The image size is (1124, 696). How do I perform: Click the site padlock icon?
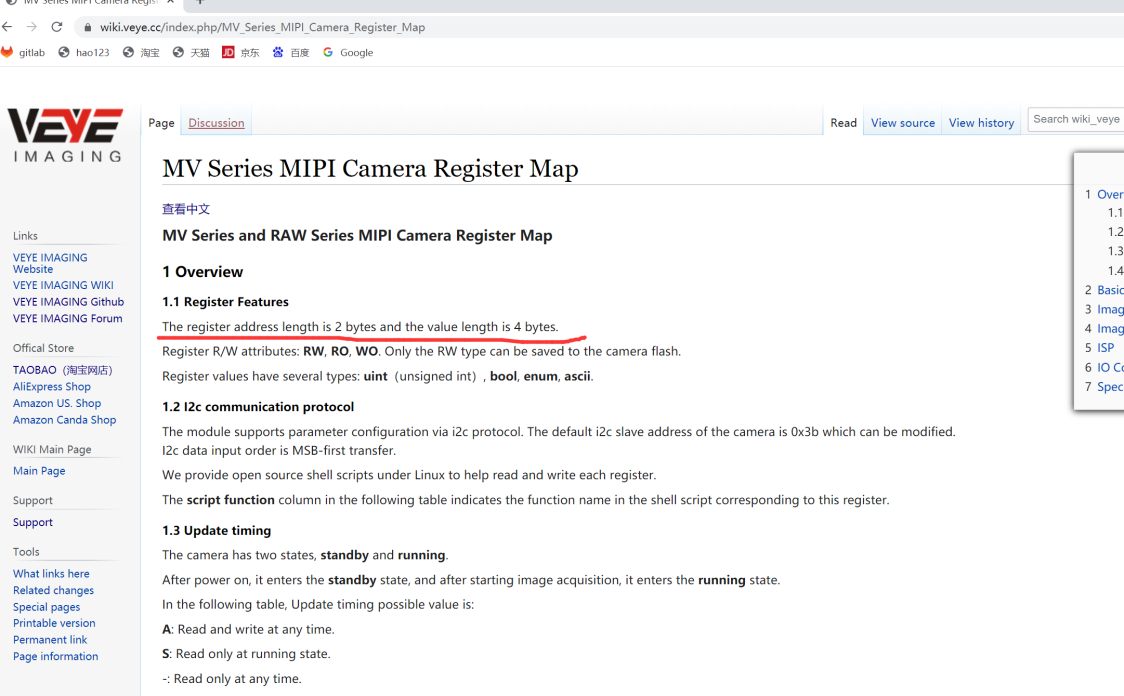pyautogui.click(x=88, y=27)
